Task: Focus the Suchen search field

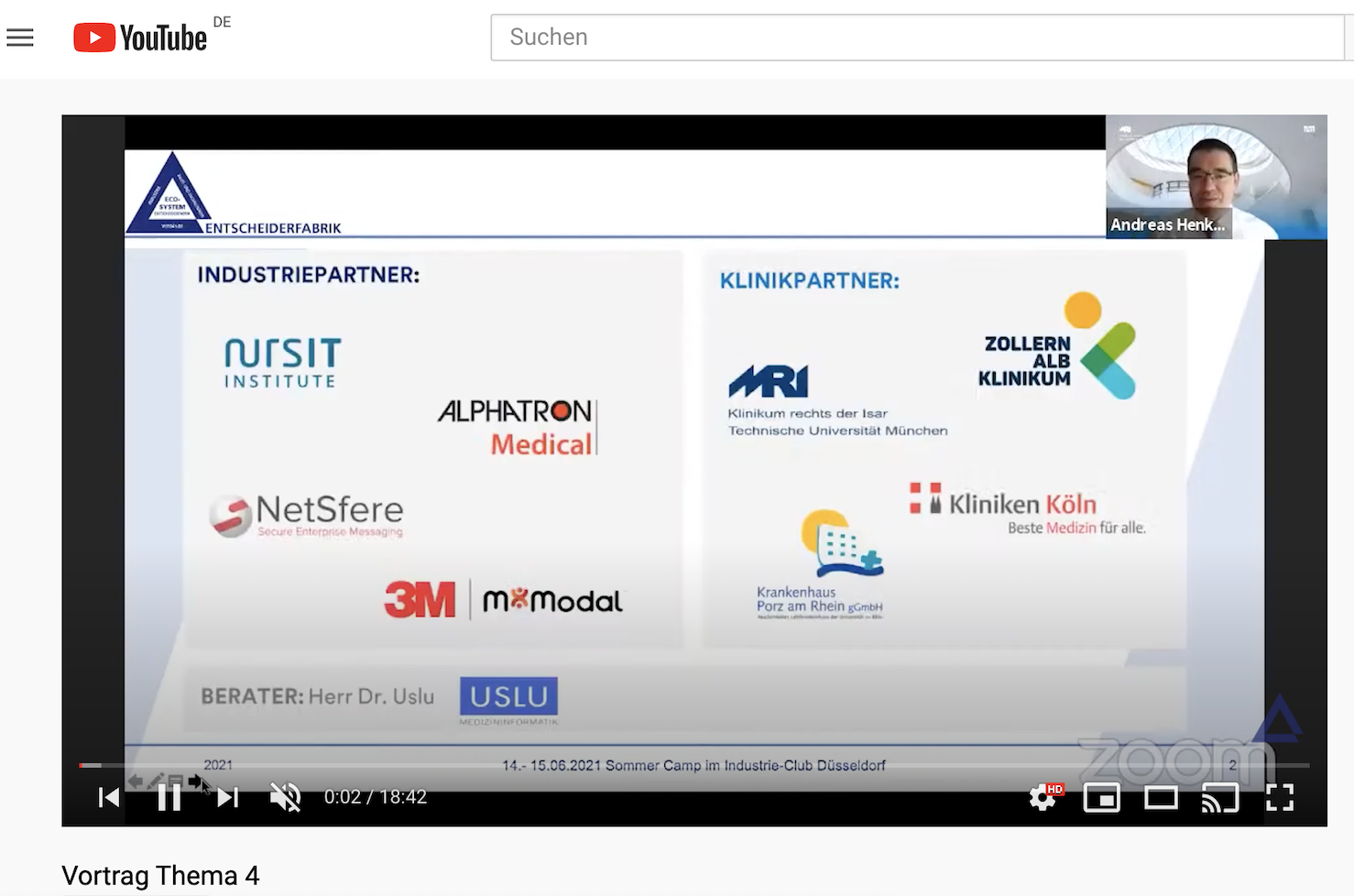Action: tap(917, 38)
